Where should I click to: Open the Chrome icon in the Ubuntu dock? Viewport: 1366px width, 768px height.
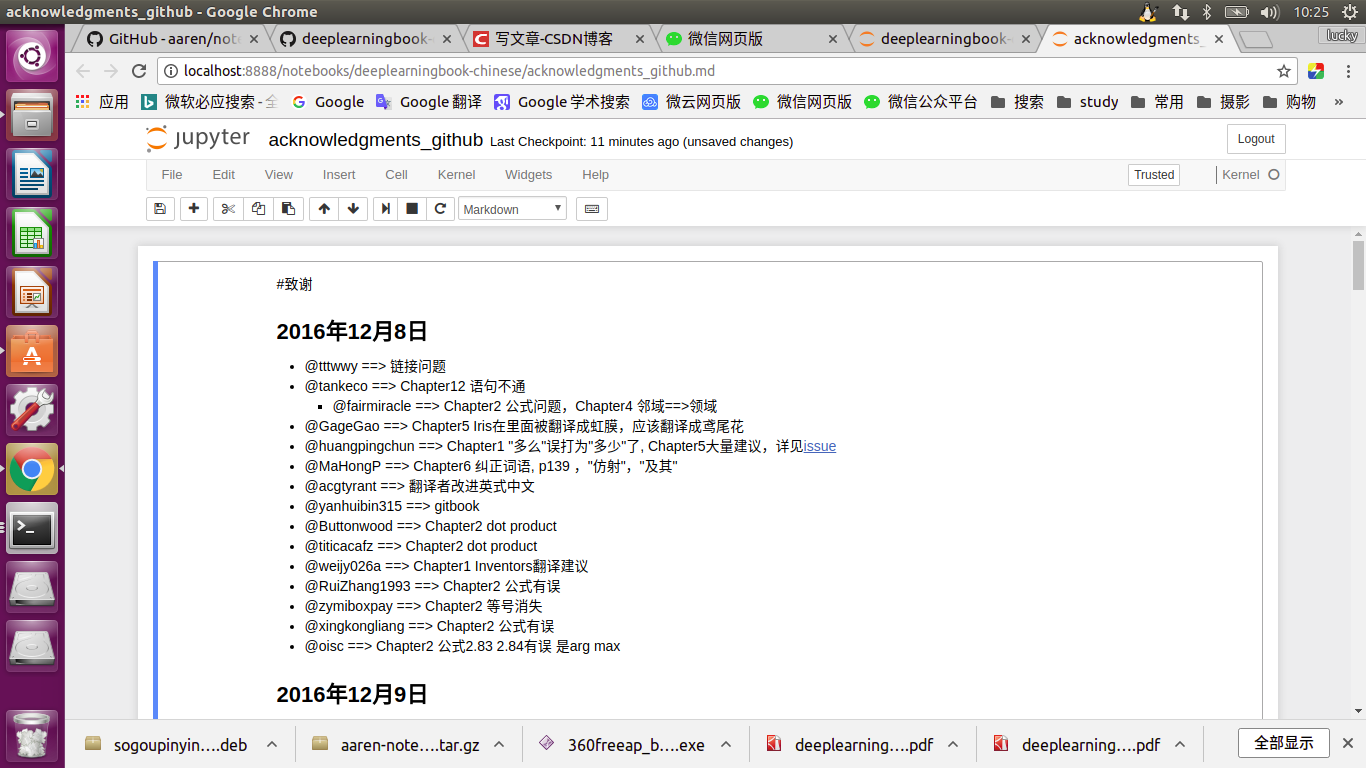(x=32, y=468)
